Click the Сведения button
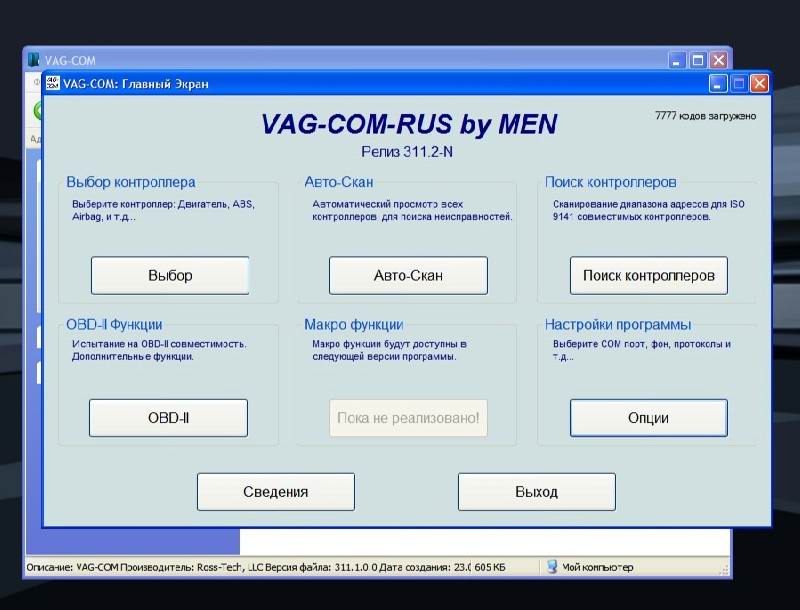Viewport: 800px width, 610px height. 276,492
